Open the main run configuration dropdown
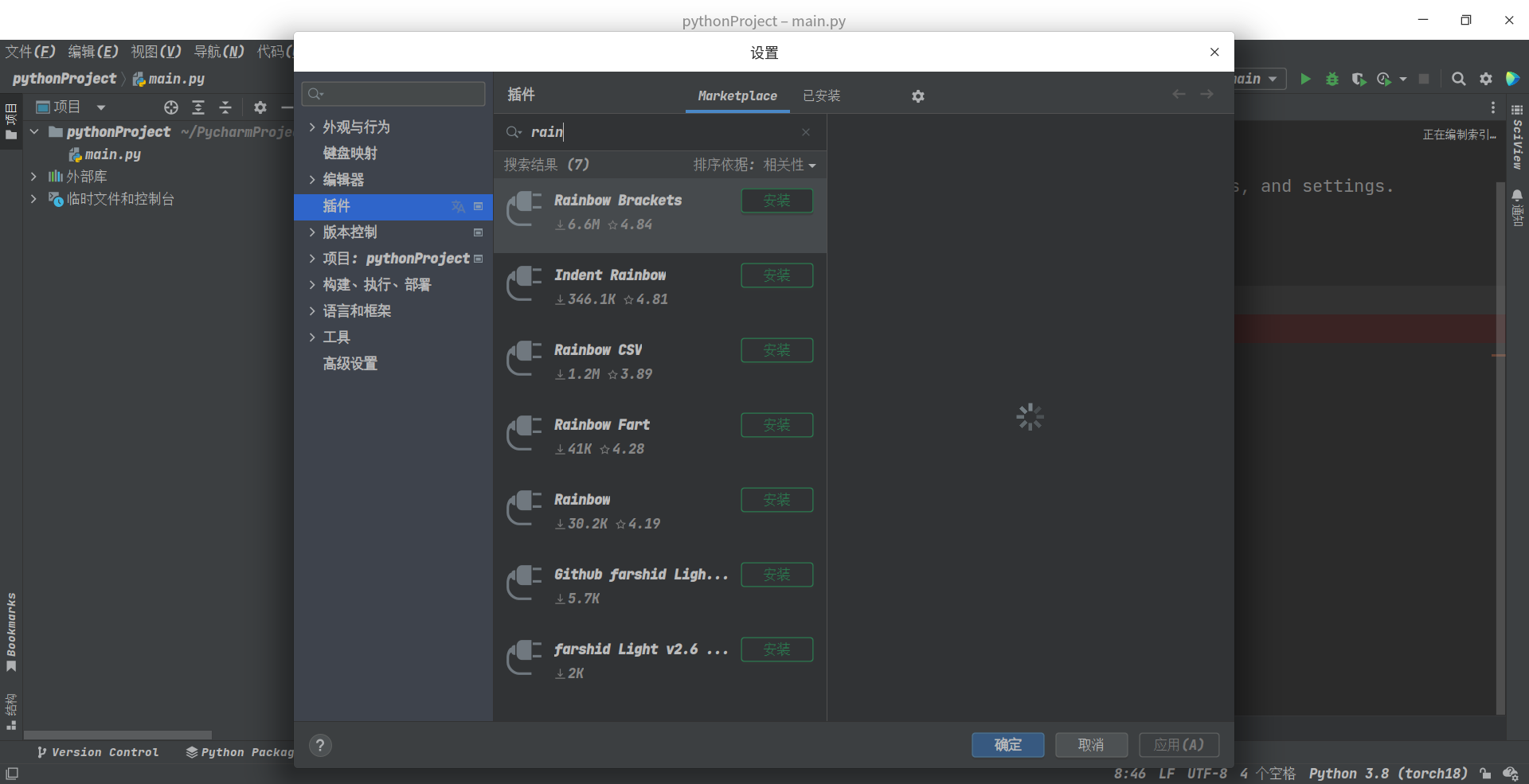1529x784 pixels. [1257, 79]
